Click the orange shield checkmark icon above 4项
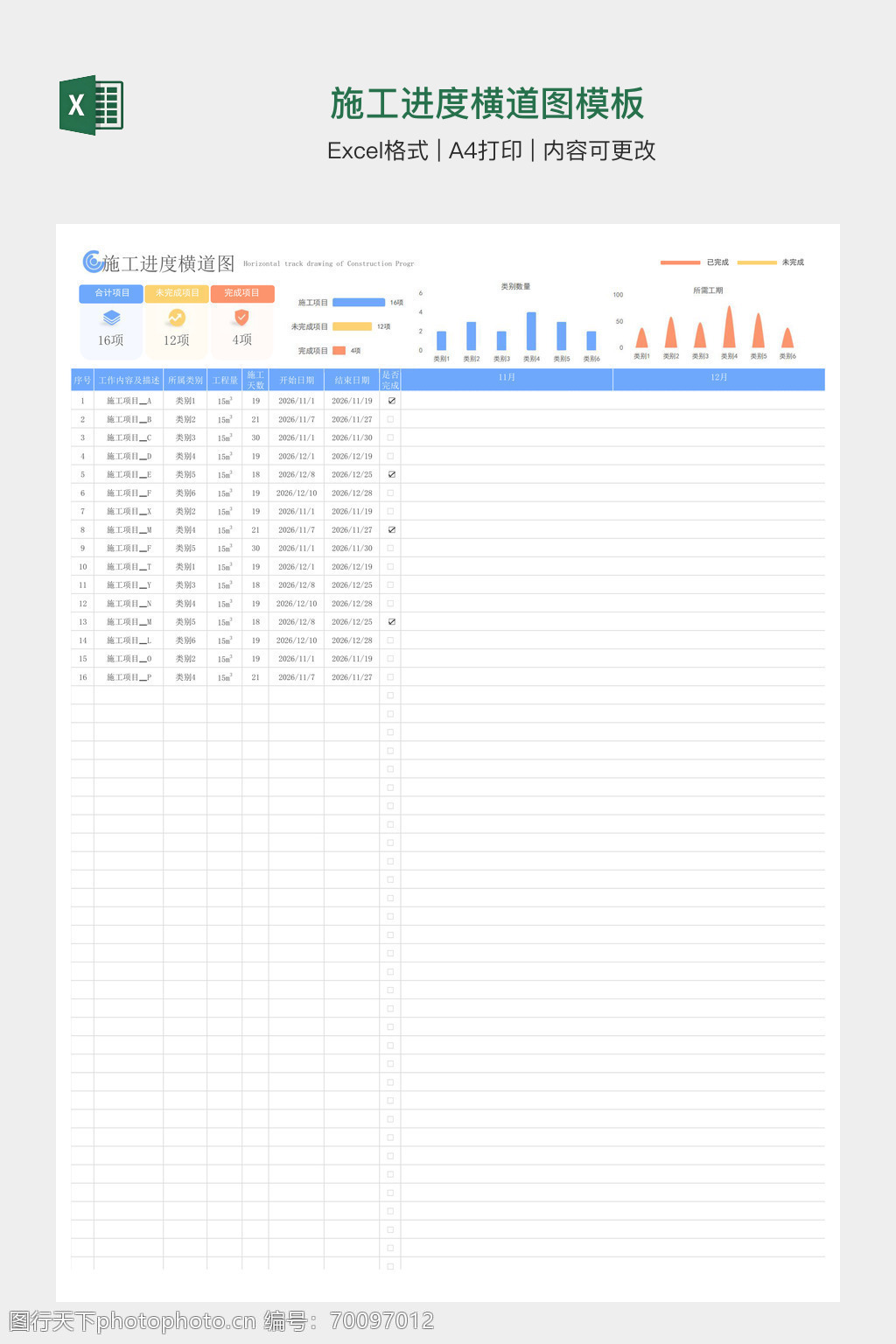The height and width of the screenshot is (1344, 896). pyautogui.click(x=242, y=317)
